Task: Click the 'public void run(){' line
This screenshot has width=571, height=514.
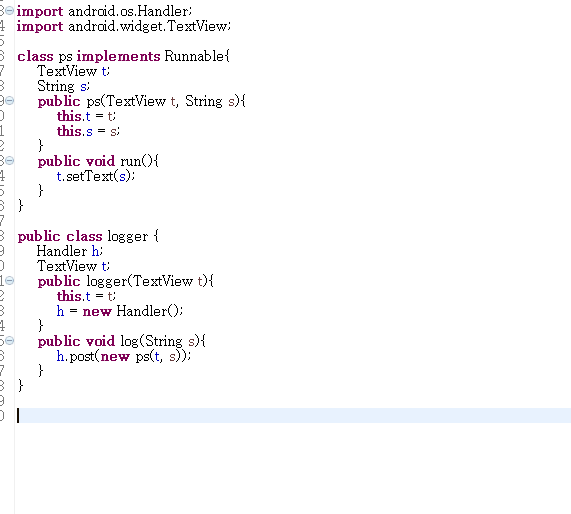Action: coord(98,161)
